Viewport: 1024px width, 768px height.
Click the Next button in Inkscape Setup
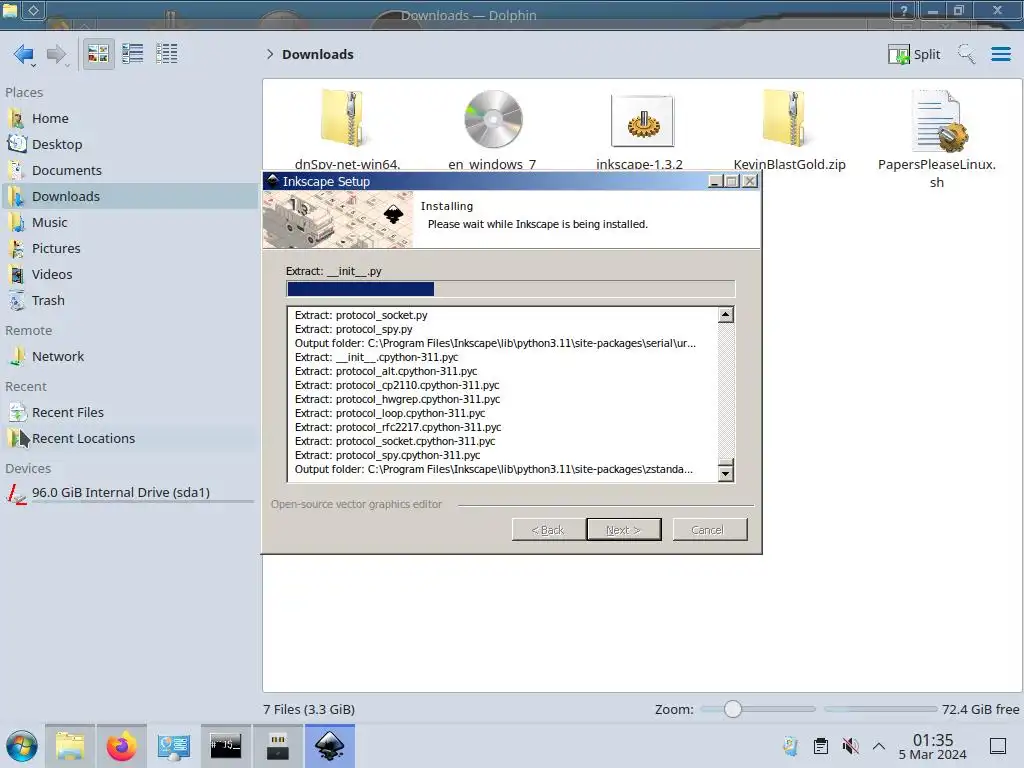(x=624, y=530)
